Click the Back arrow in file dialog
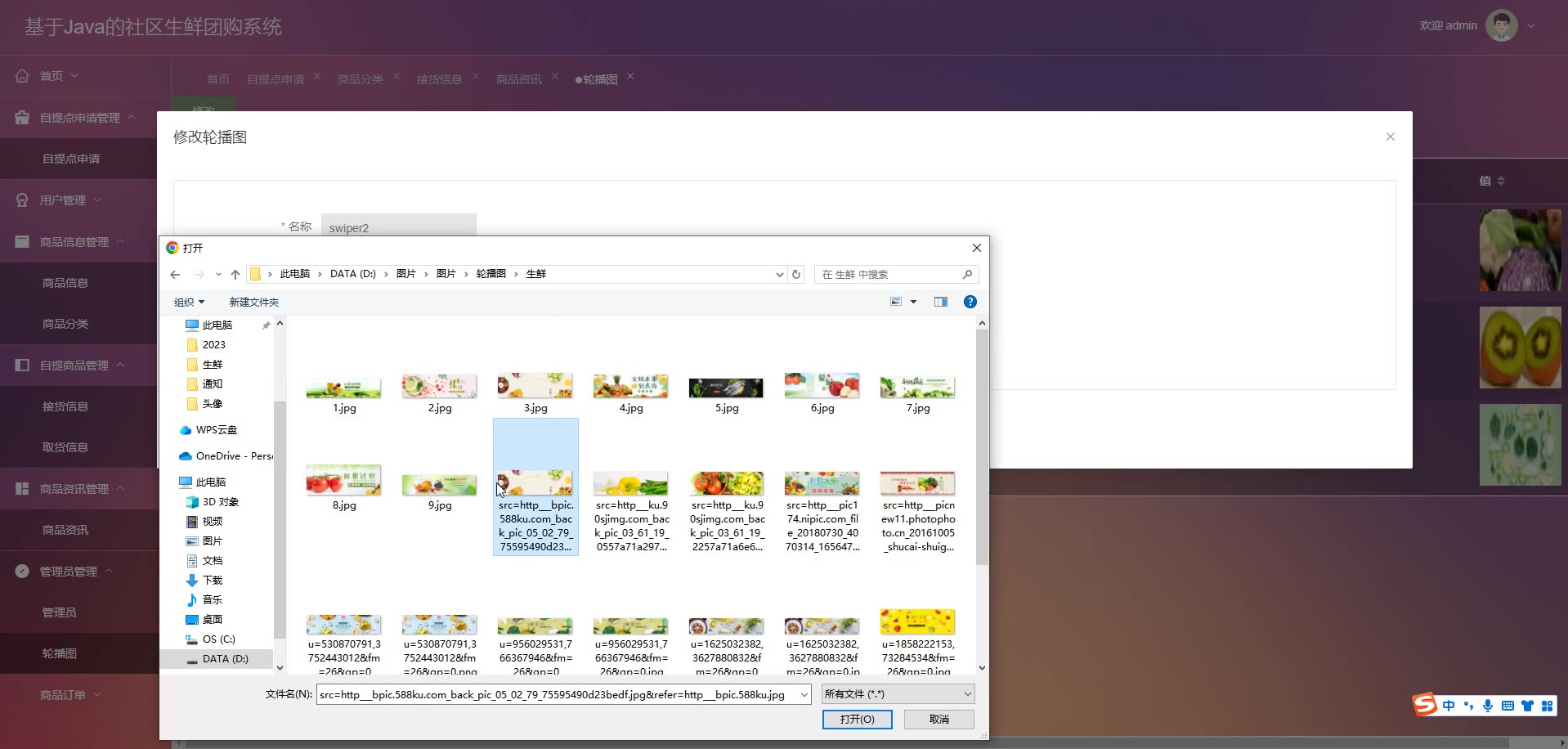 tap(175, 274)
